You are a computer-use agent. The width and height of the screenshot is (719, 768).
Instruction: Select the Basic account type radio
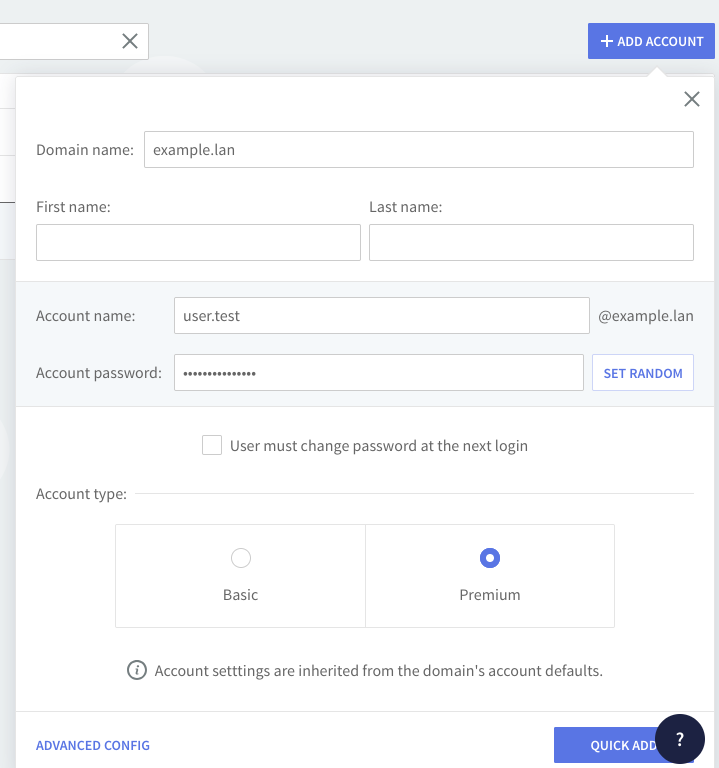241,558
